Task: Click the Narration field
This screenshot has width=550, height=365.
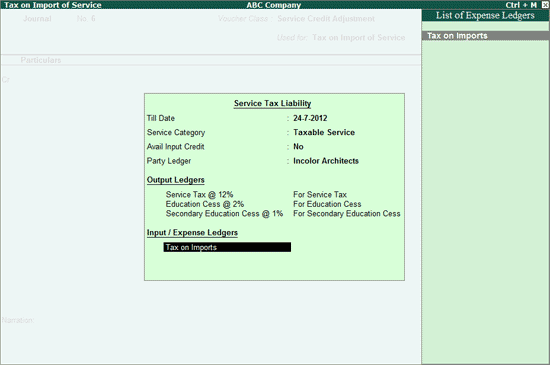Action: (18, 320)
